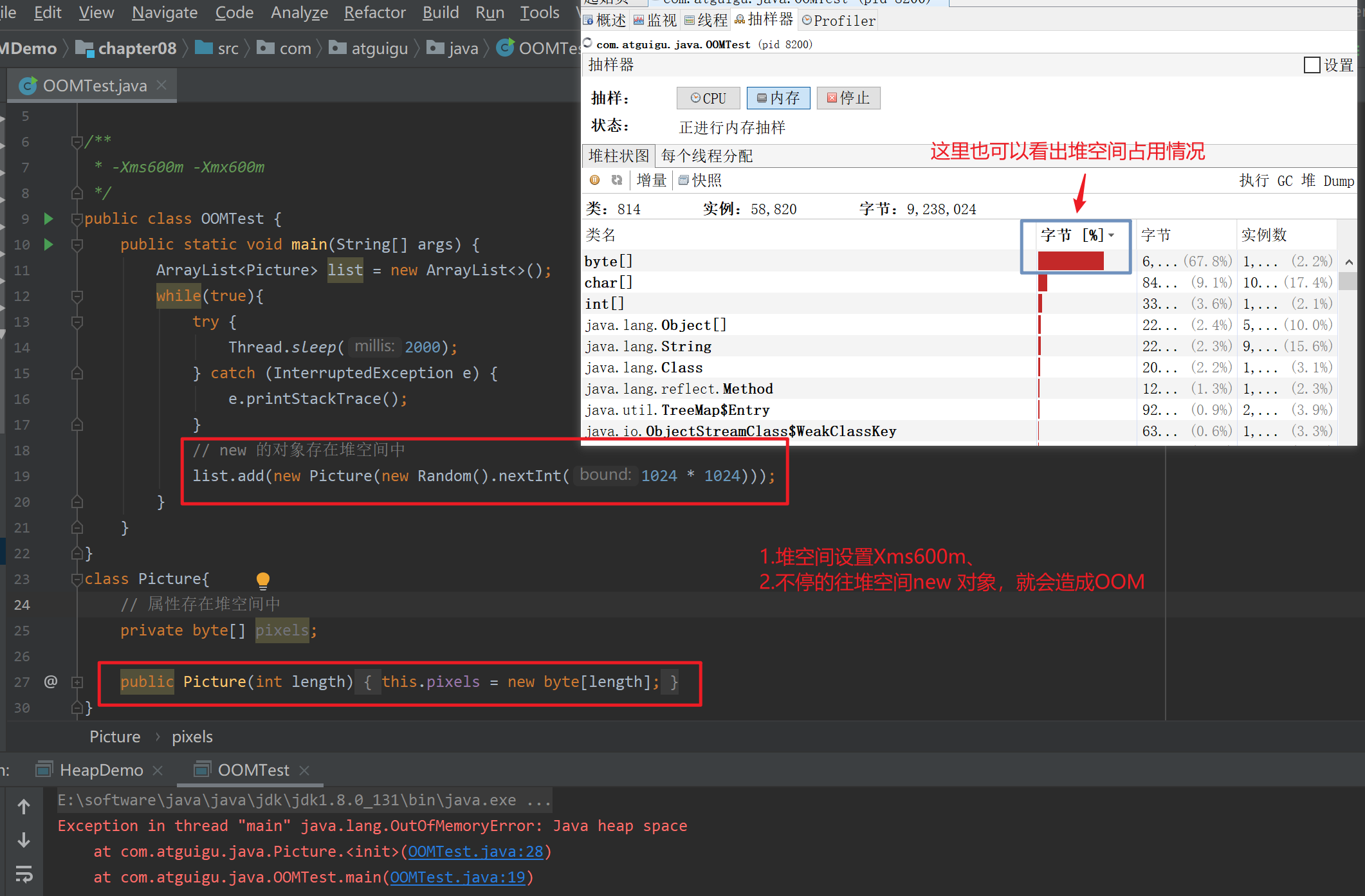
Task: Click the run gutter arrow beside main method
Action: coord(48,244)
